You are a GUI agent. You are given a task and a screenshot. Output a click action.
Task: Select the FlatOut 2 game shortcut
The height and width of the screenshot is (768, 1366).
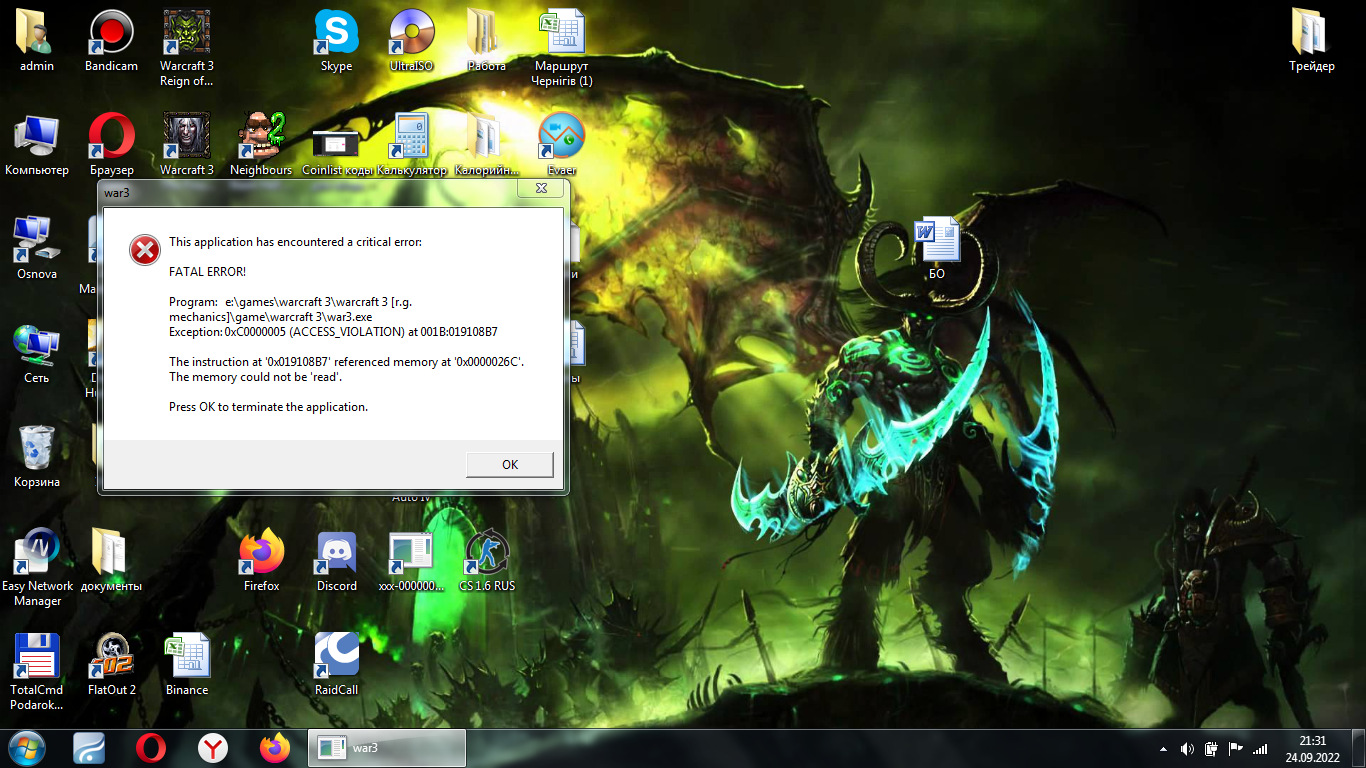(111, 665)
